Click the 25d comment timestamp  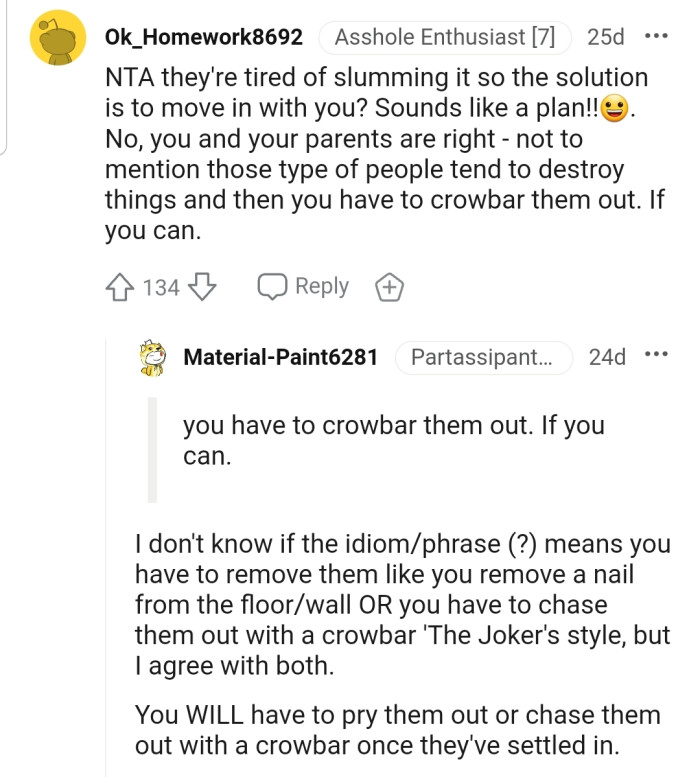pyautogui.click(x=606, y=38)
